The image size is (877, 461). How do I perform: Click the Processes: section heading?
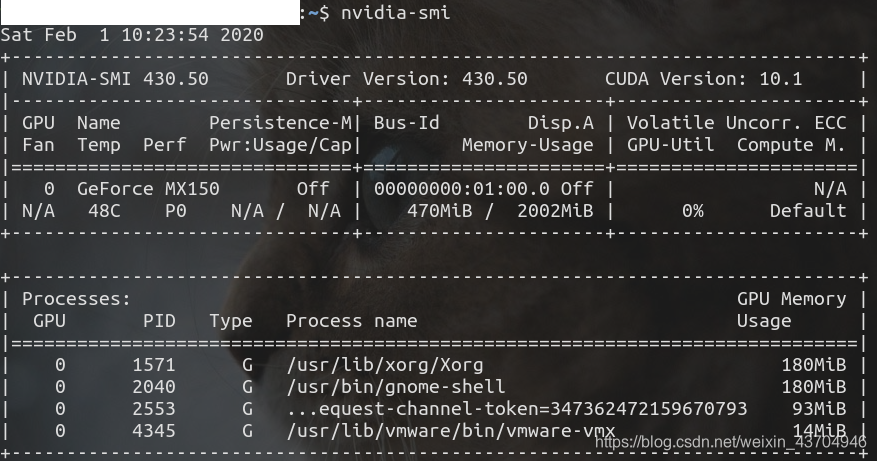tap(76, 299)
